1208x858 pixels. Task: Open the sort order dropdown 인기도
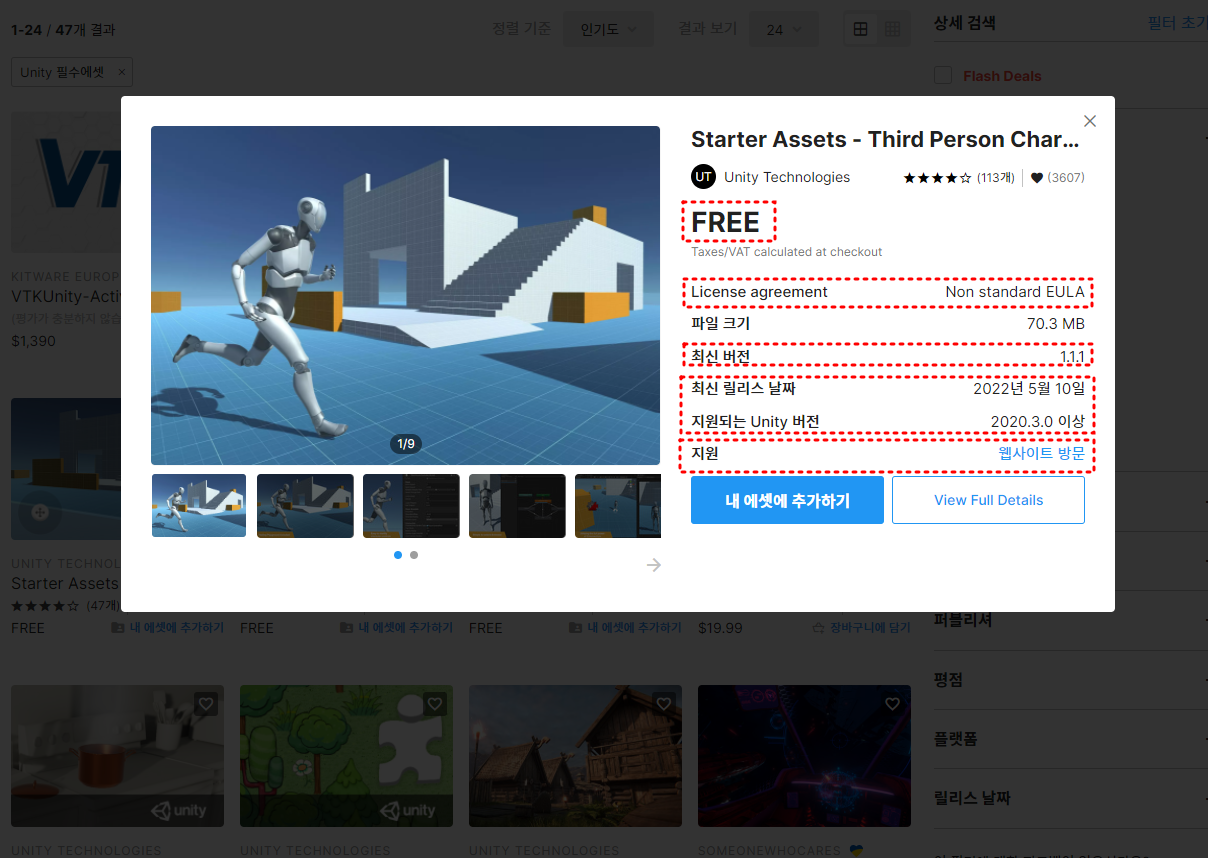[608, 30]
